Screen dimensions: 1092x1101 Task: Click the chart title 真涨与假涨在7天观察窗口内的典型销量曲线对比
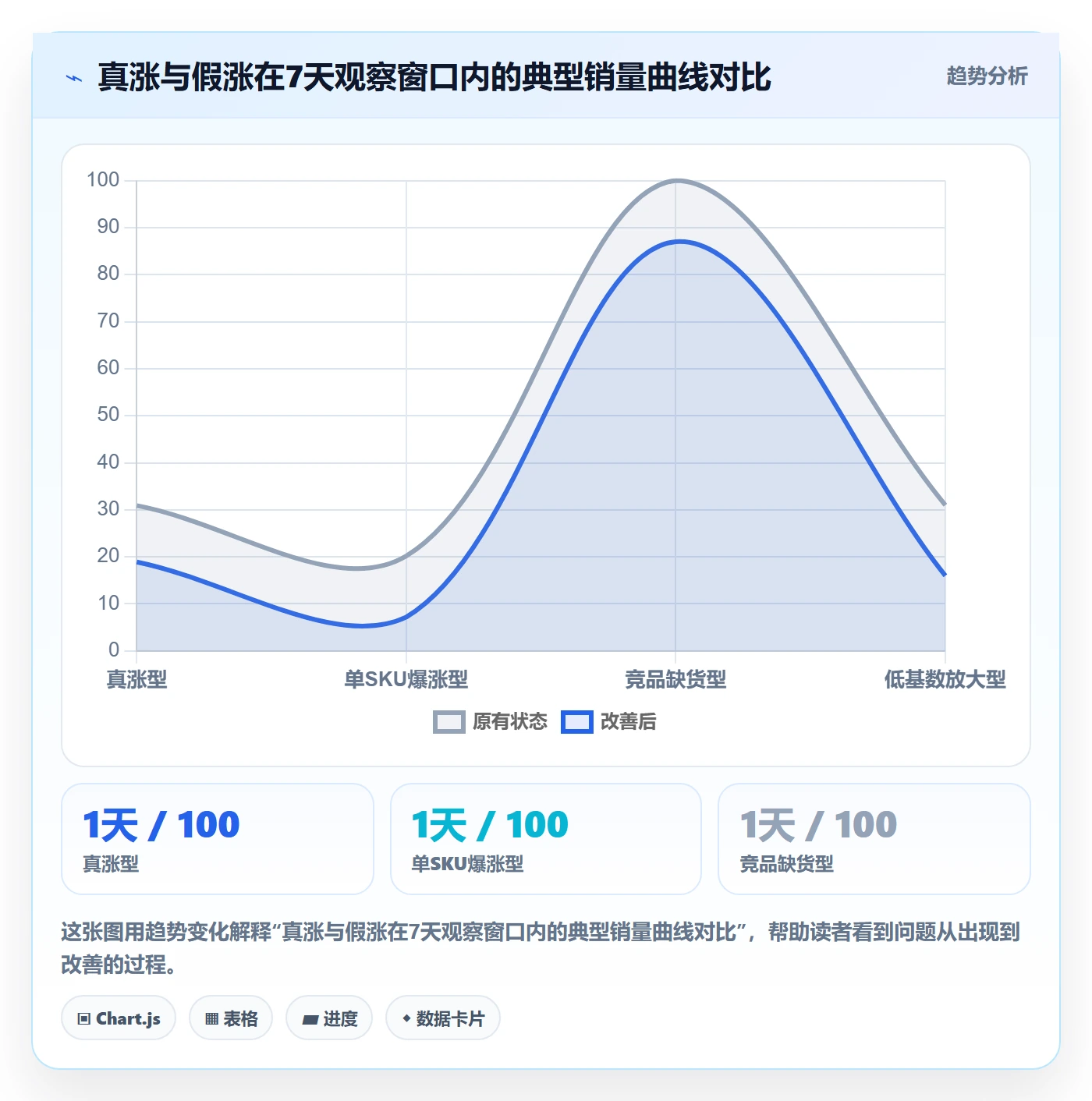pos(434,77)
